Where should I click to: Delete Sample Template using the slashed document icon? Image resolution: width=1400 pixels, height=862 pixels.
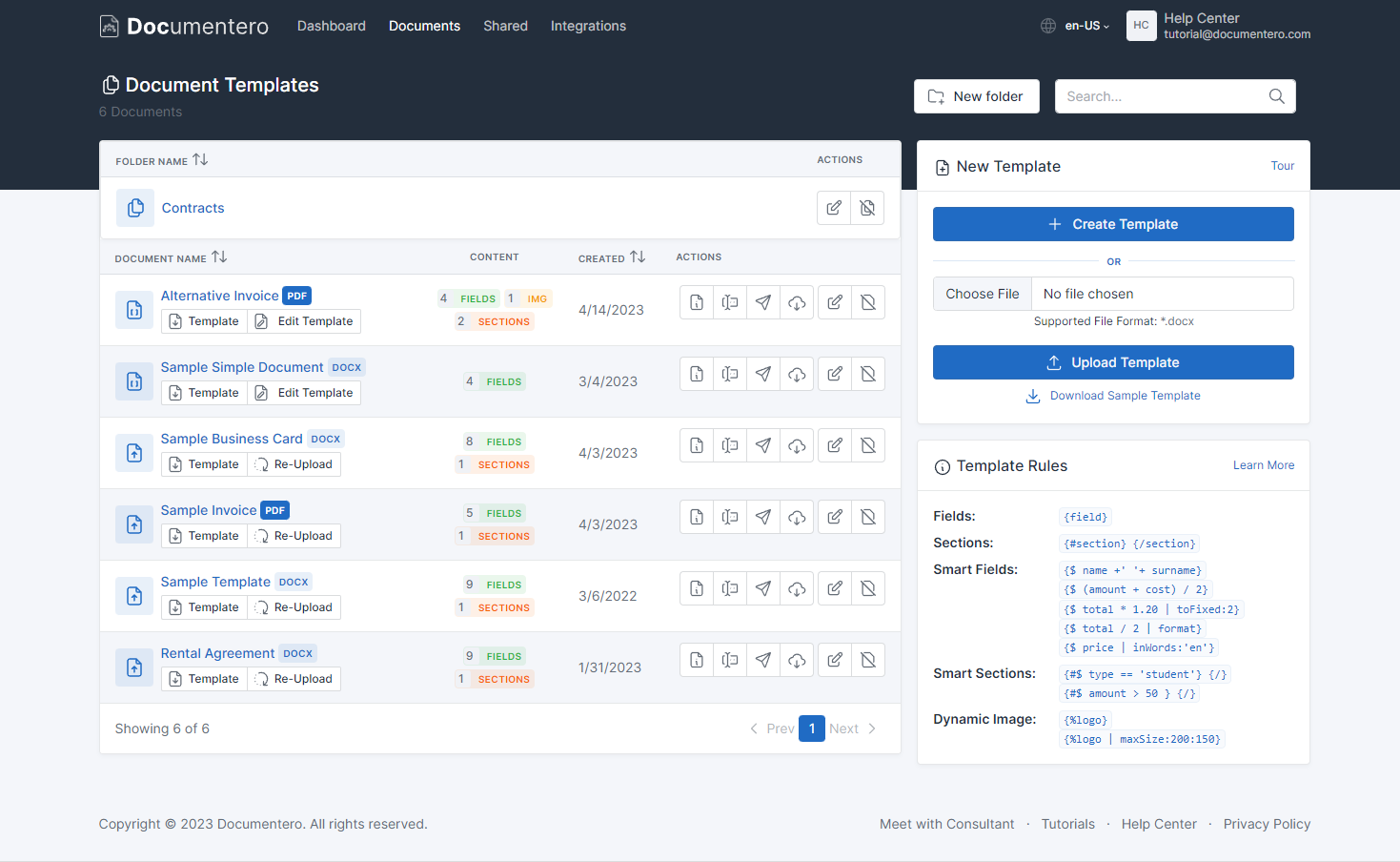(x=868, y=588)
